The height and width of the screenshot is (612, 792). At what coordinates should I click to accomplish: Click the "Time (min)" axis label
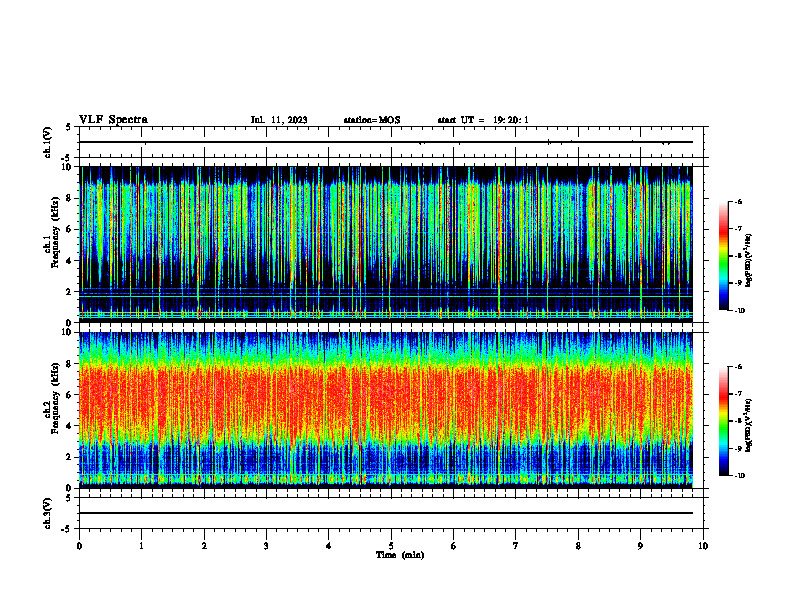coord(400,555)
